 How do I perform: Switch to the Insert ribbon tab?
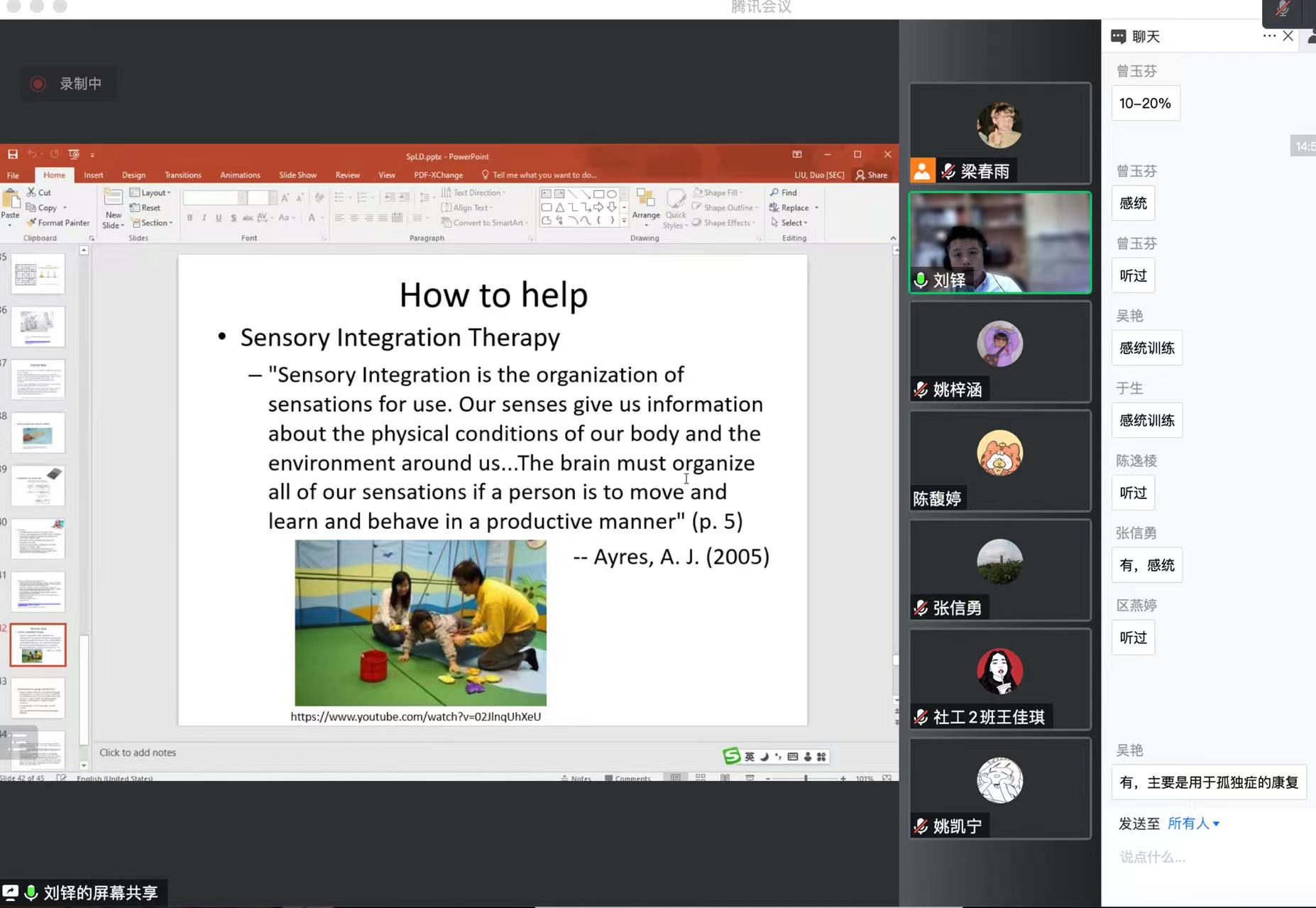coord(93,175)
